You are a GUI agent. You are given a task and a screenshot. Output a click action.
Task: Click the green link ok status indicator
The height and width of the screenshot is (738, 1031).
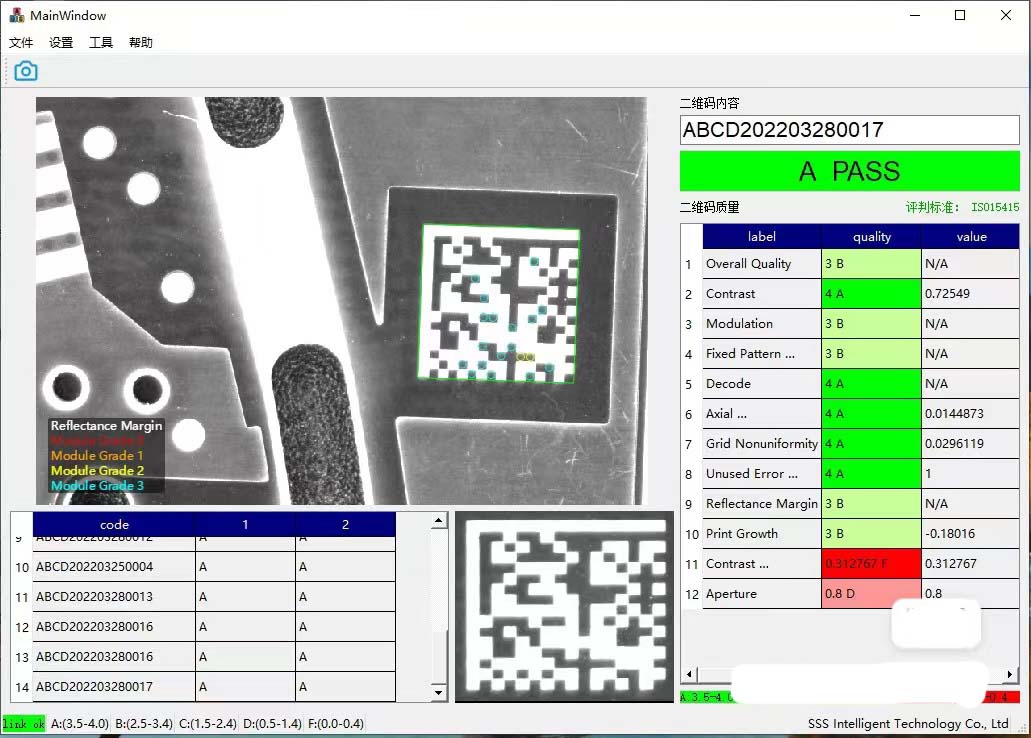tap(24, 724)
